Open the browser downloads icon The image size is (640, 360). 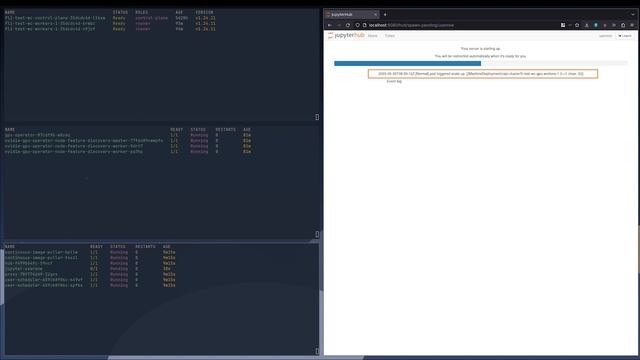(x=587, y=25)
